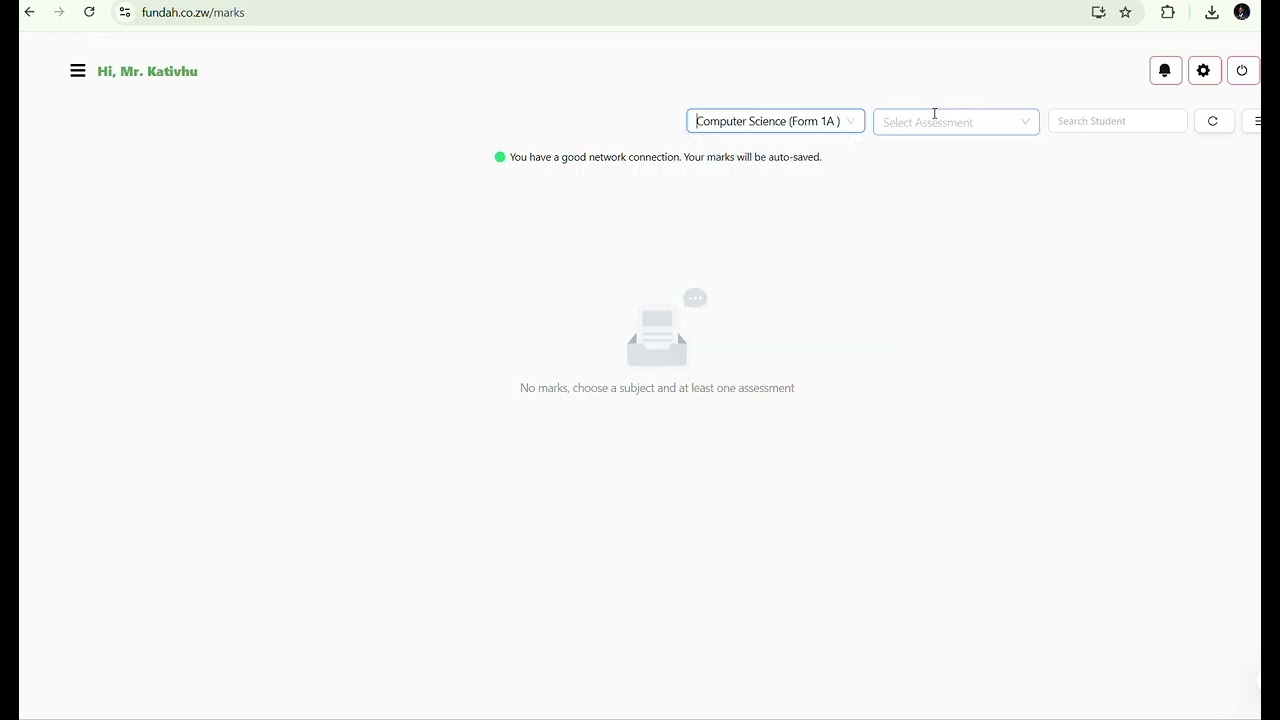The image size is (1280, 720).
Task: Open browser downloads
Action: (1212, 12)
